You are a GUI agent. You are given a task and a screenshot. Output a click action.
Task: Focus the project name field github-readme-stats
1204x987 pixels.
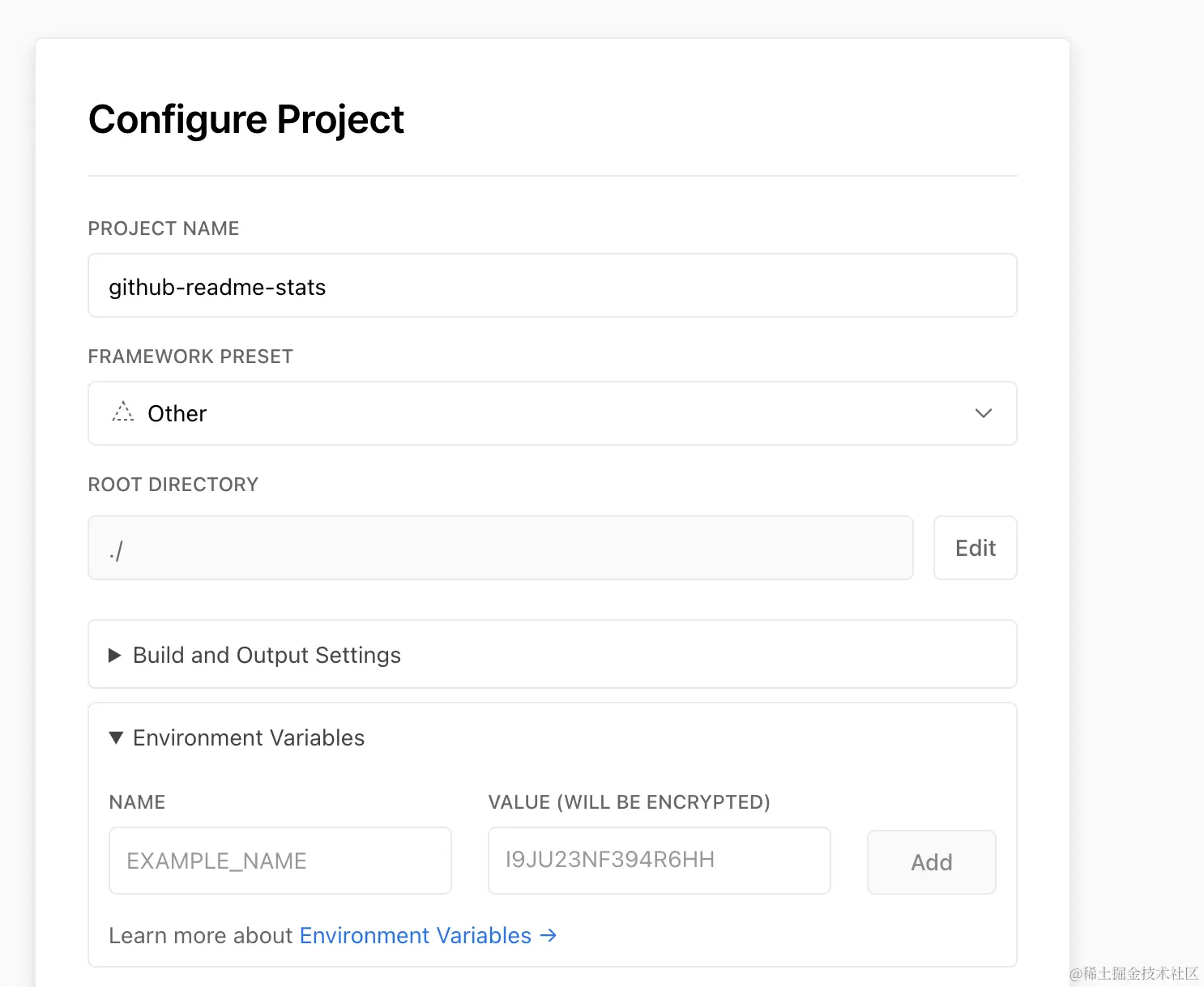[x=551, y=286]
